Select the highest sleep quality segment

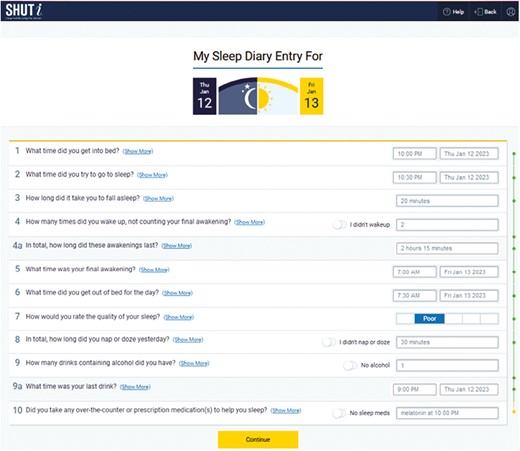tap(490, 319)
